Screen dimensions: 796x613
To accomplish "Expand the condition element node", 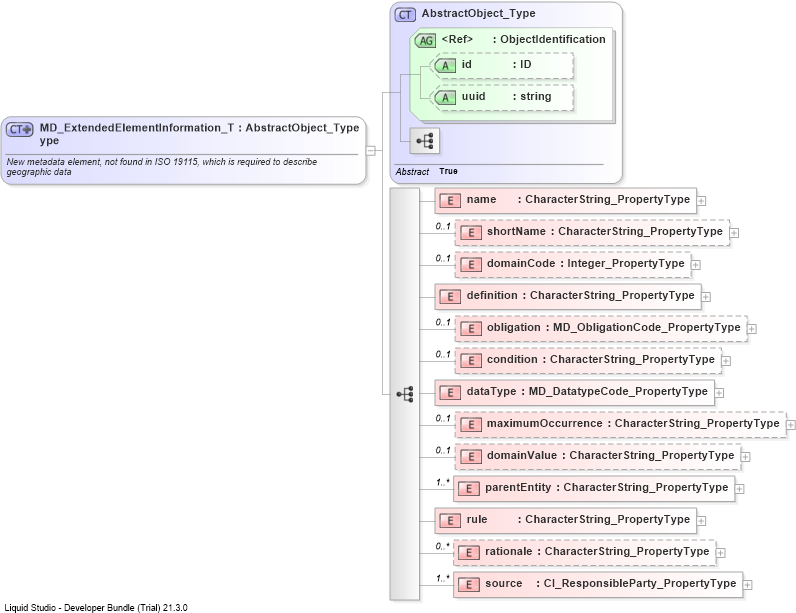I will coord(726,361).
